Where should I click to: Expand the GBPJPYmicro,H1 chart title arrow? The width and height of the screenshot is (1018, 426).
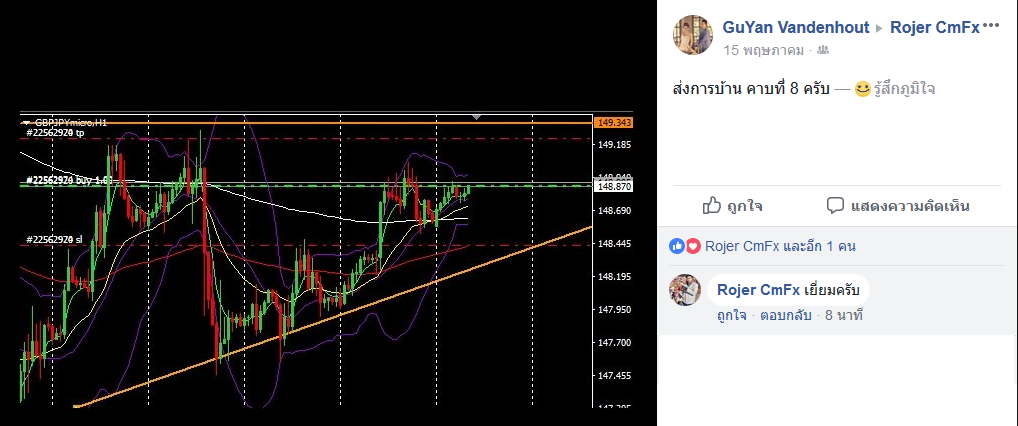pyautogui.click(x=26, y=122)
